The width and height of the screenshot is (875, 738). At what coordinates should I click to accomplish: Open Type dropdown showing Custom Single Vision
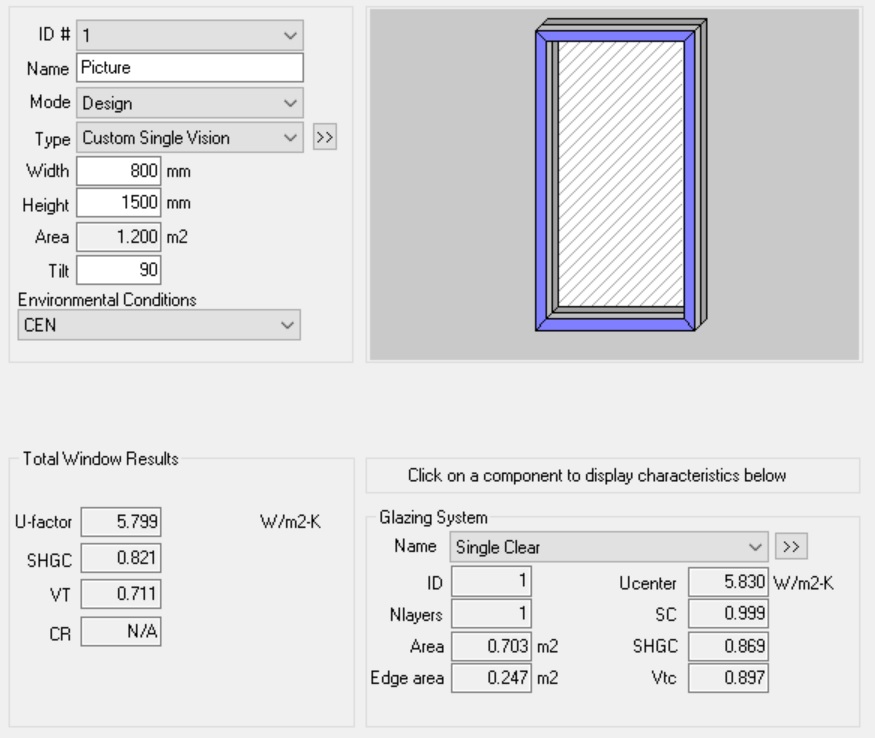[x=190, y=137]
